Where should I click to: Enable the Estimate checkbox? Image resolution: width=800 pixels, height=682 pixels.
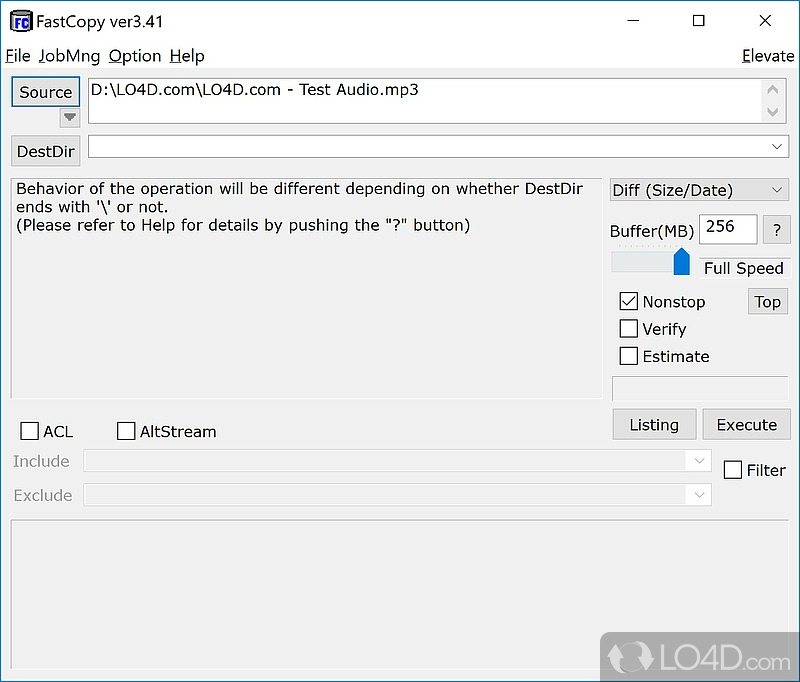(x=629, y=356)
